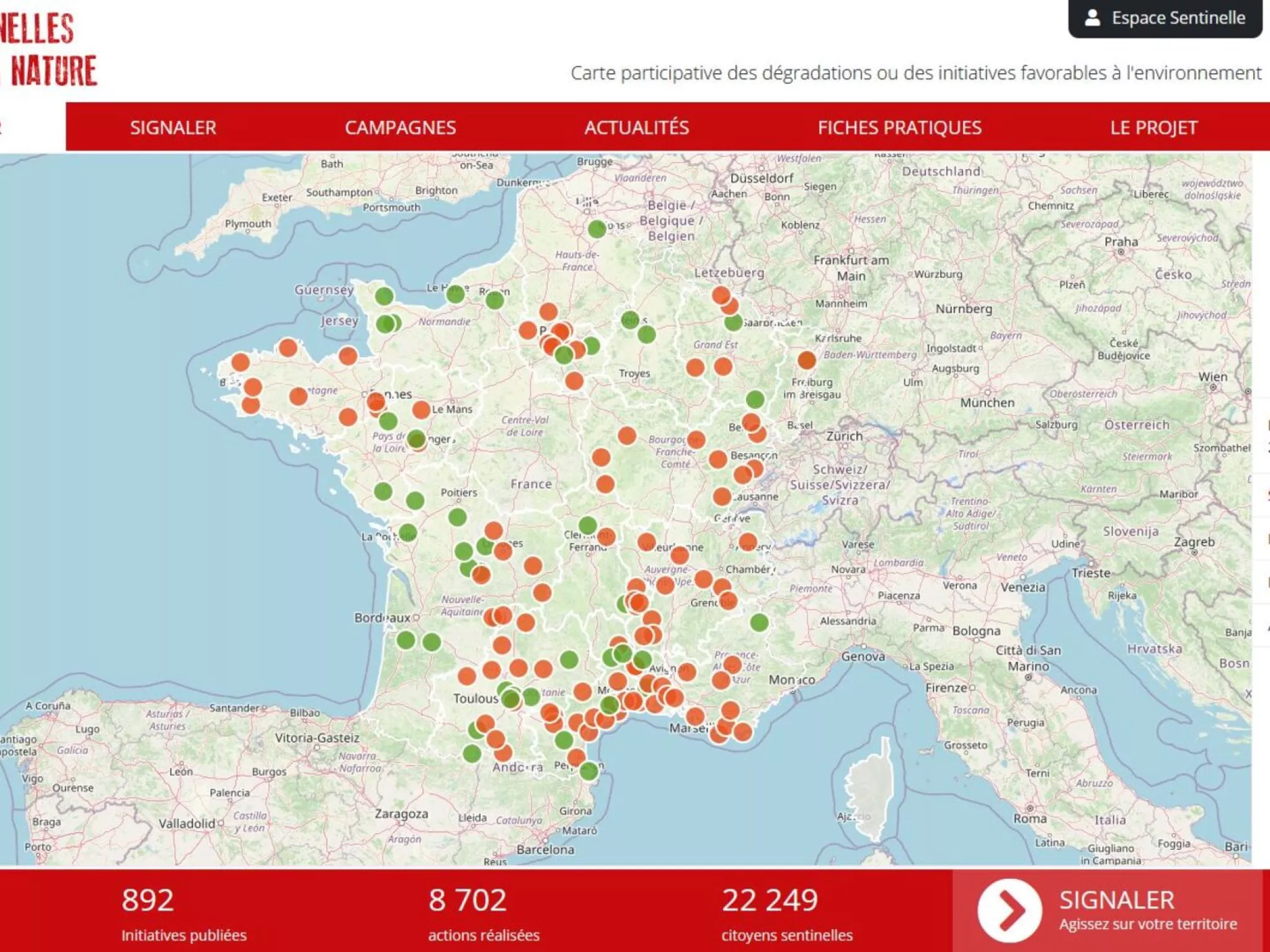Select the orange marker at Brittany's western tip
Image resolution: width=1270 pixels, height=952 pixels.
[x=241, y=362]
